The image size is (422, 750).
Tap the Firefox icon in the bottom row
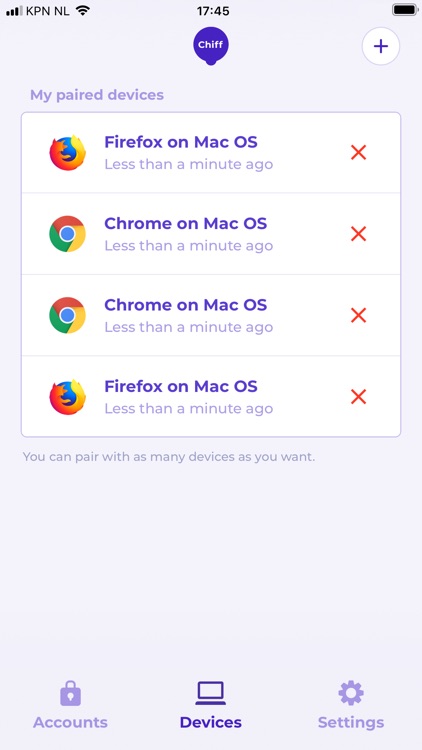67,397
